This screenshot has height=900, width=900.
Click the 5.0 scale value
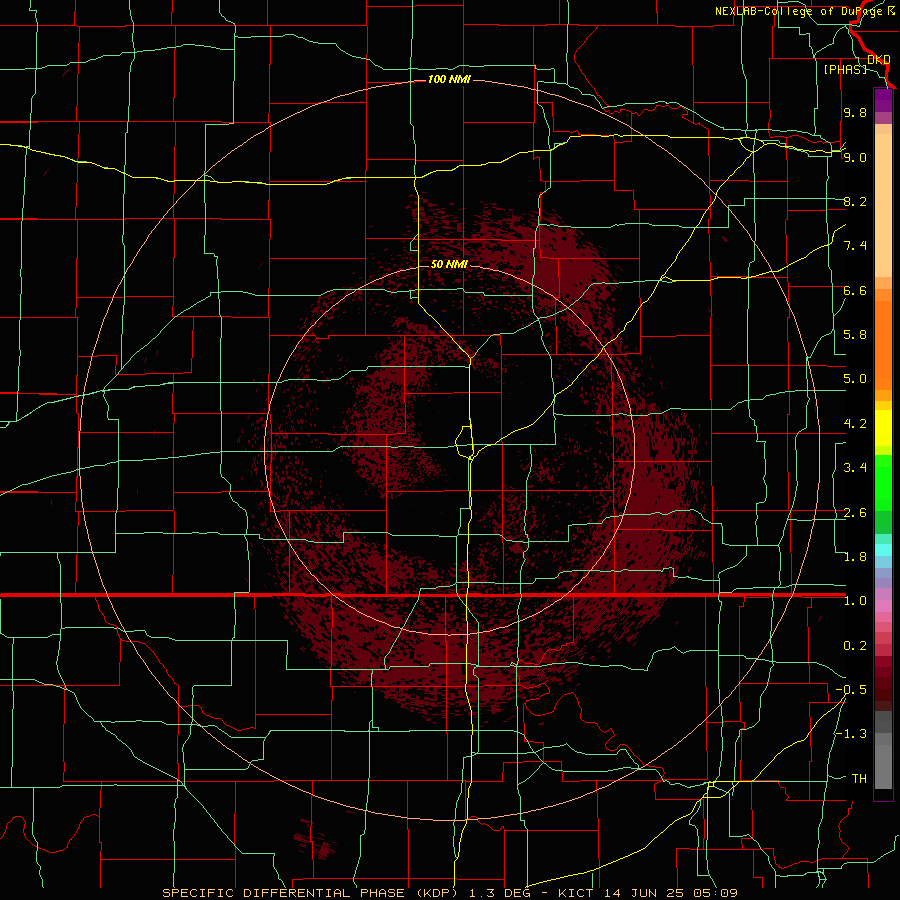[855, 379]
